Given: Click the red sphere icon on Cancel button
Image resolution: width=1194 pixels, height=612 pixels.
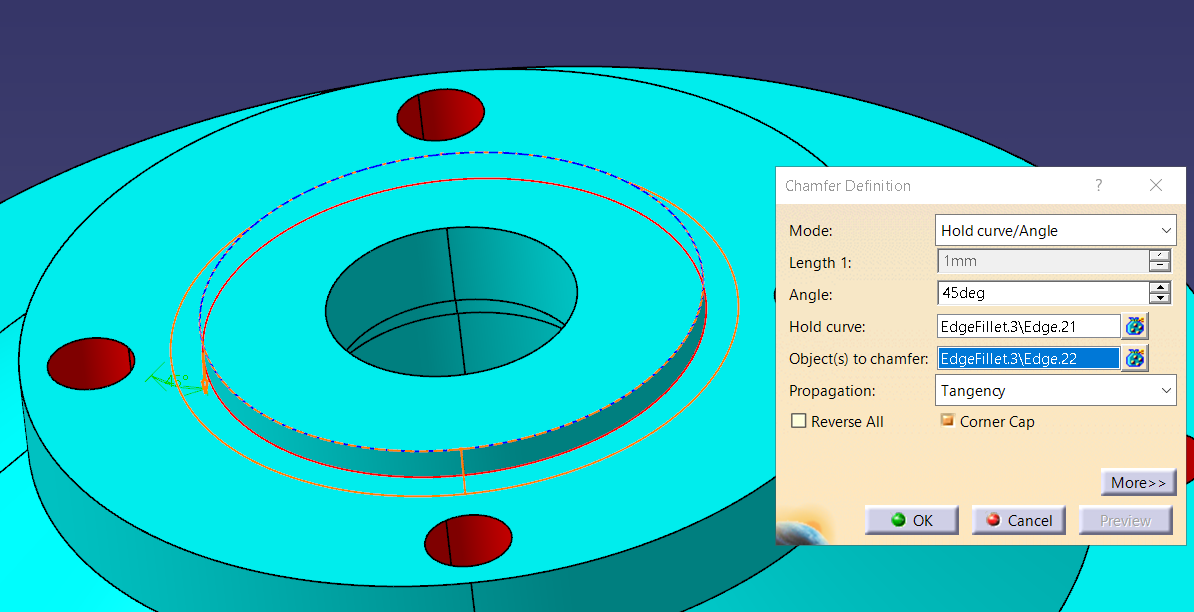Looking at the screenshot, I should tap(993, 520).
